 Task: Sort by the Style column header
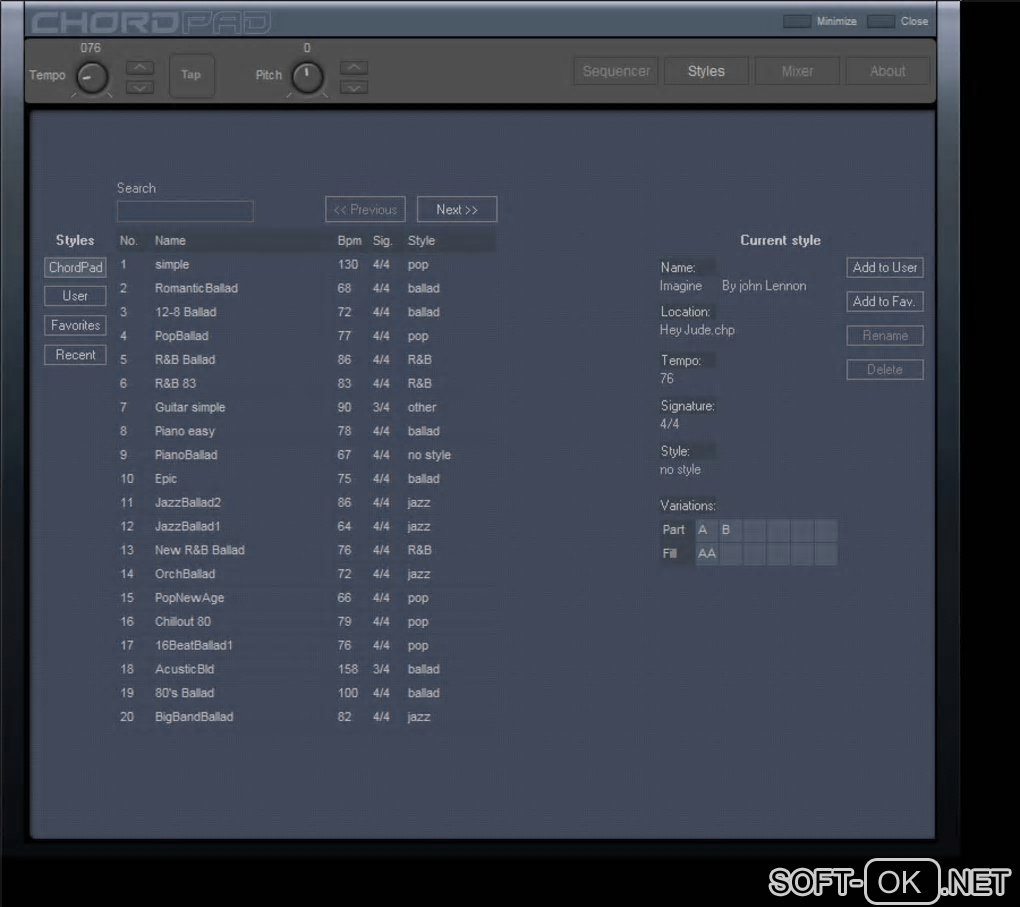click(x=422, y=241)
